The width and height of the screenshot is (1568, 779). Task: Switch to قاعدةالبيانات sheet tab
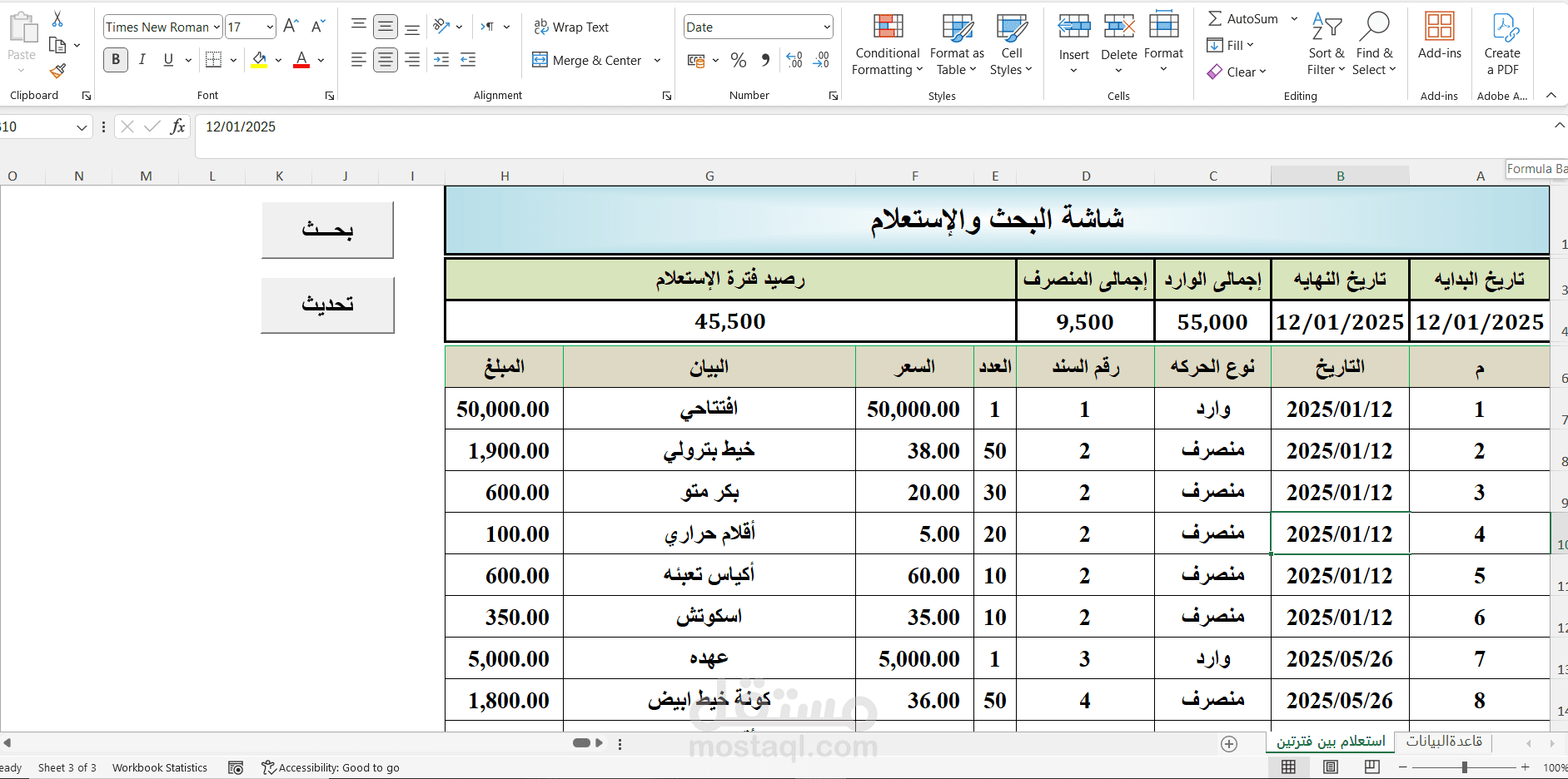1445,741
